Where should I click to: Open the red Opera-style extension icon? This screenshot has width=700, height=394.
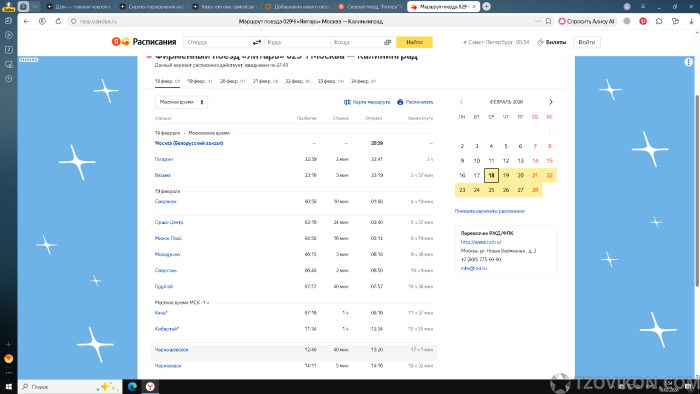coord(643,21)
